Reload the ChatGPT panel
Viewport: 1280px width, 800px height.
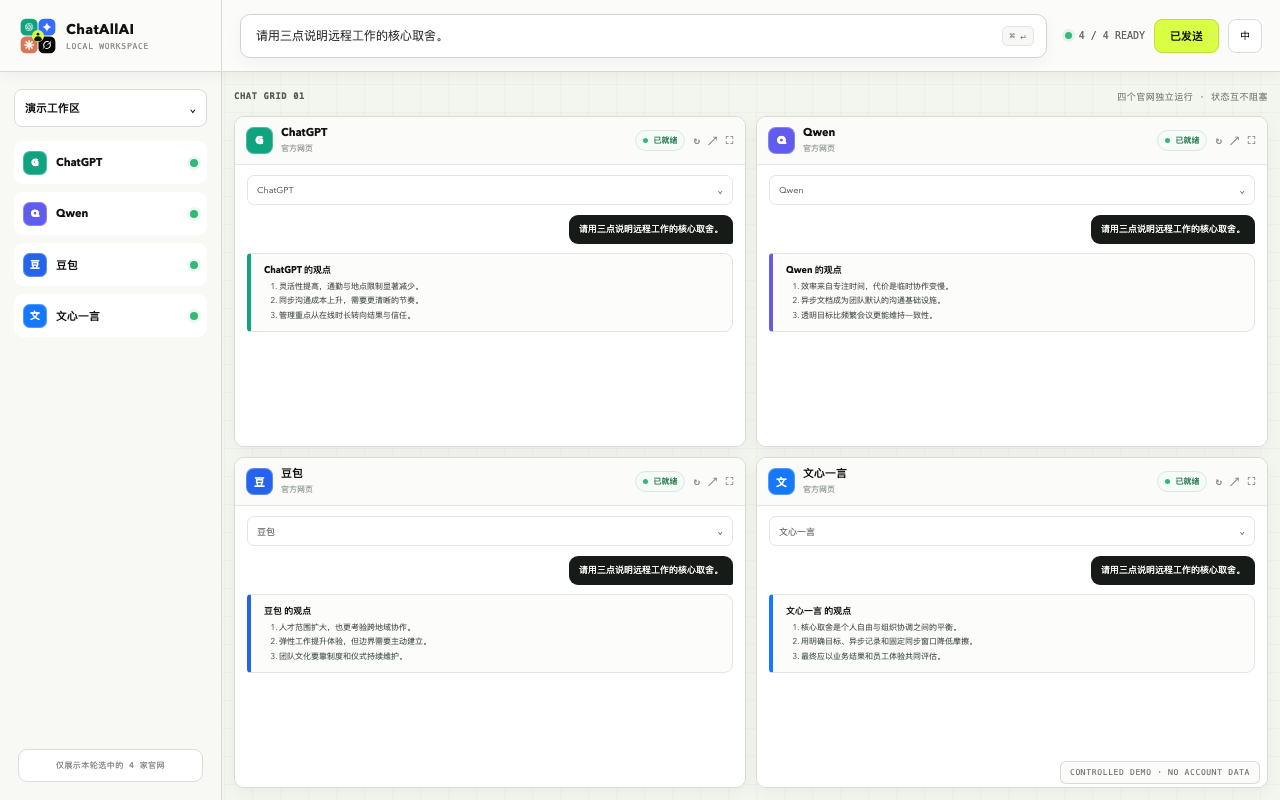[x=697, y=141]
